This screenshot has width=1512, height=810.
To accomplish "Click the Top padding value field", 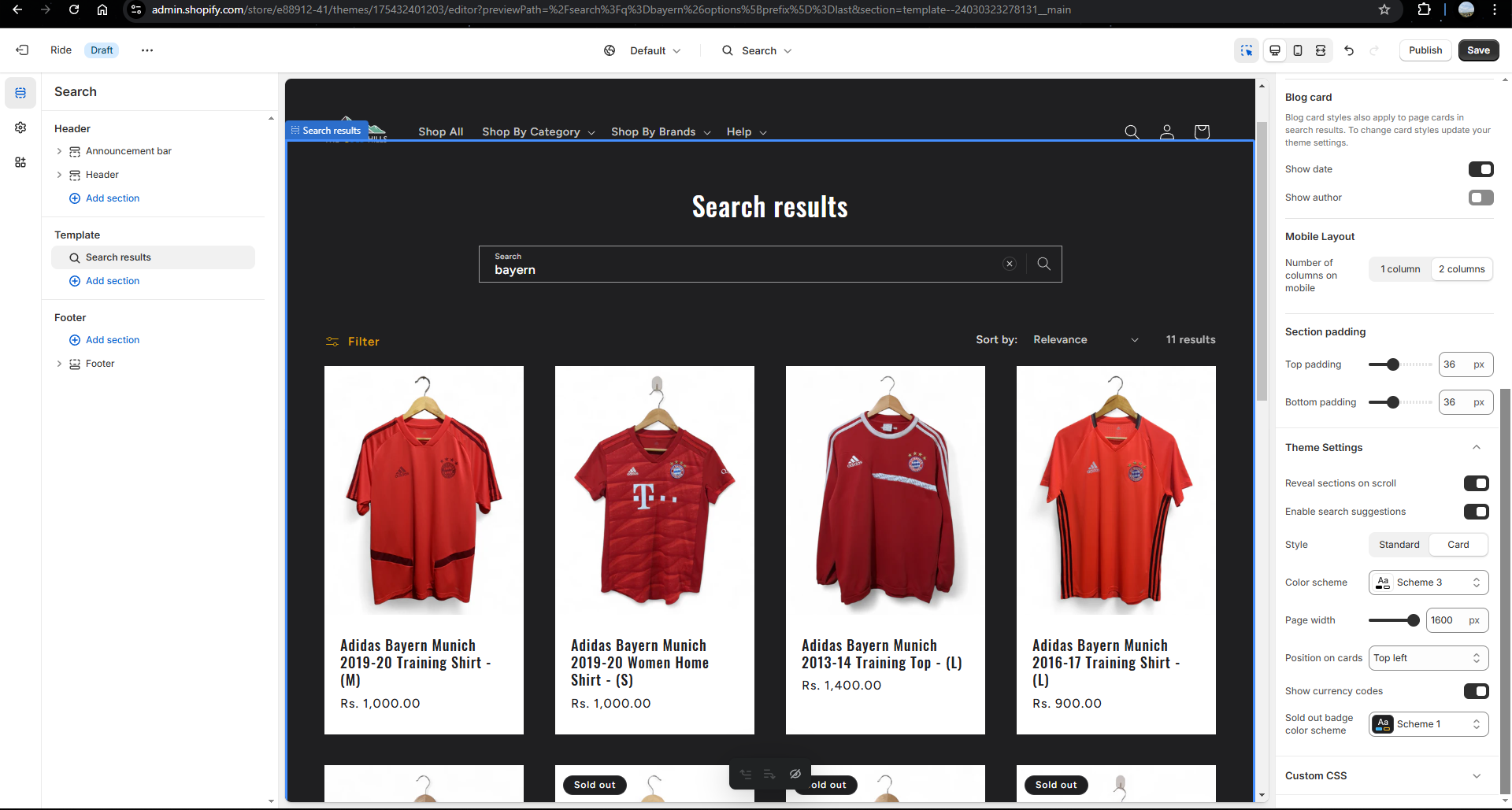I will [x=1465, y=364].
